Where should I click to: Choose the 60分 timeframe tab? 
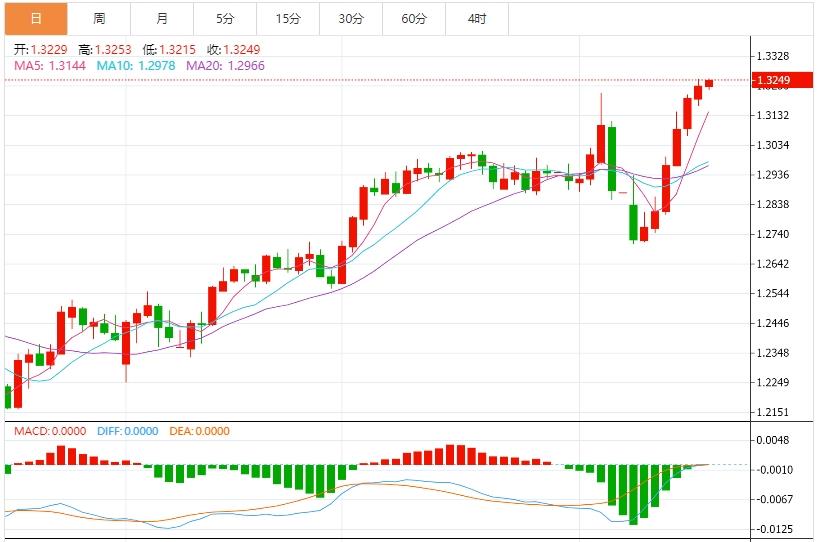[414, 18]
